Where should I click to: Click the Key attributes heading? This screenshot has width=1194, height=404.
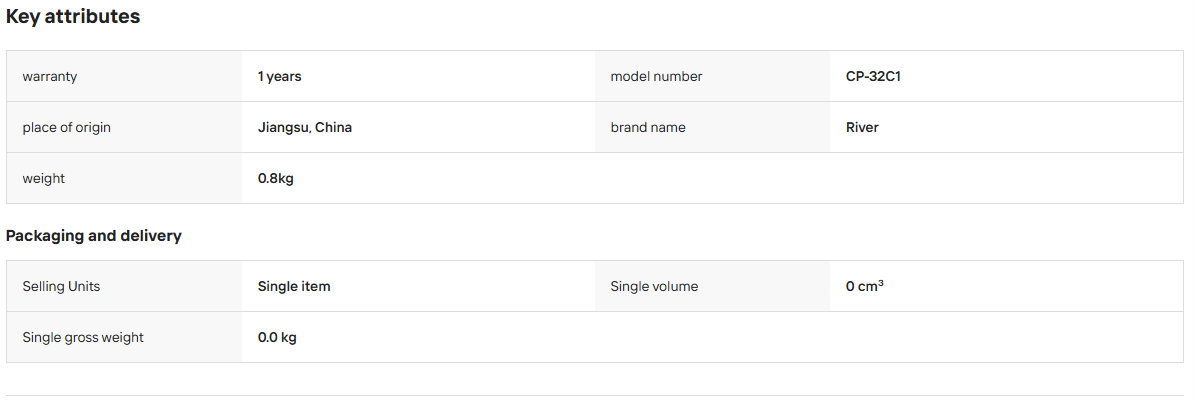(73, 17)
